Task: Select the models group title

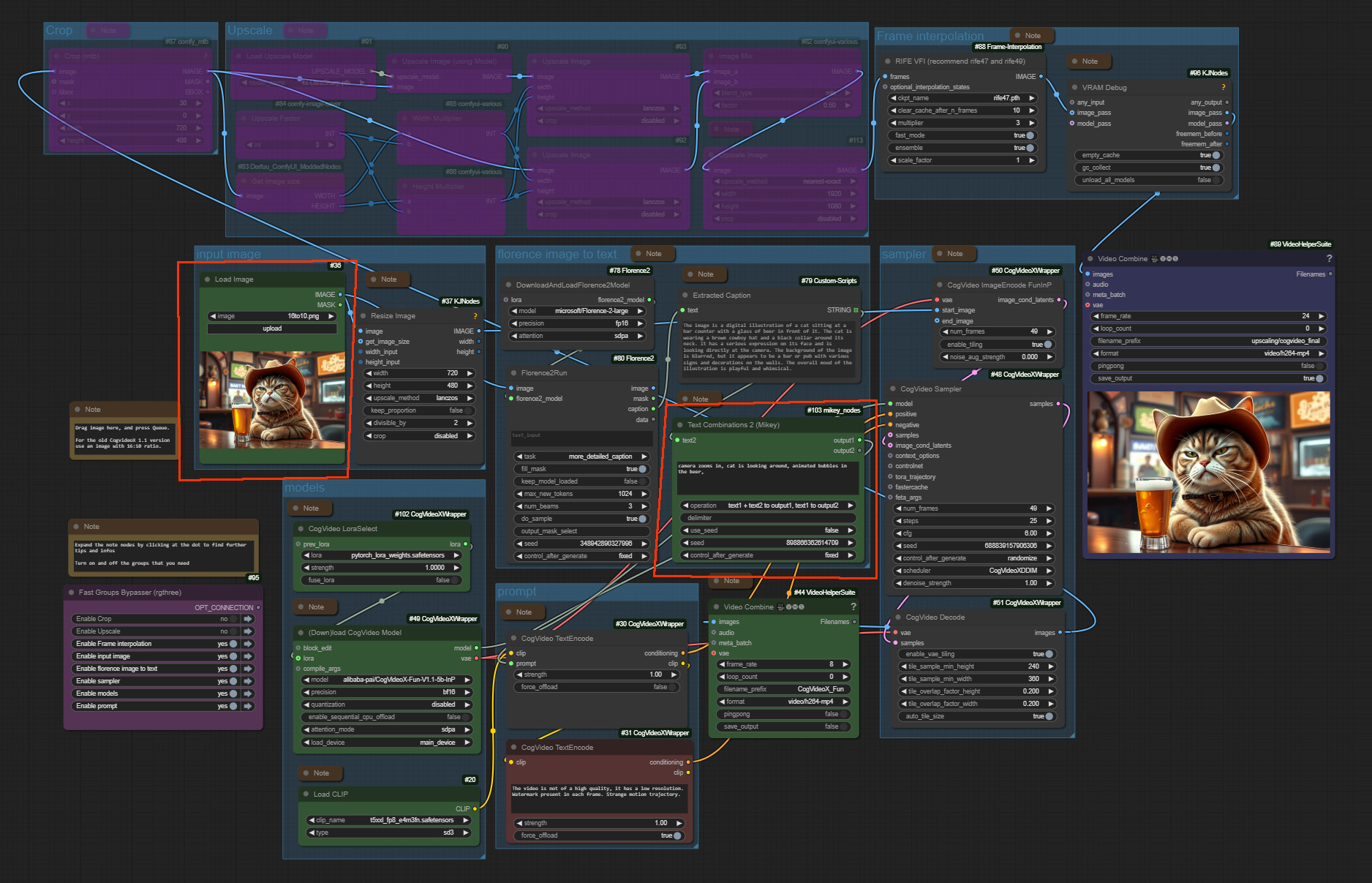Action: (x=304, y=487)
